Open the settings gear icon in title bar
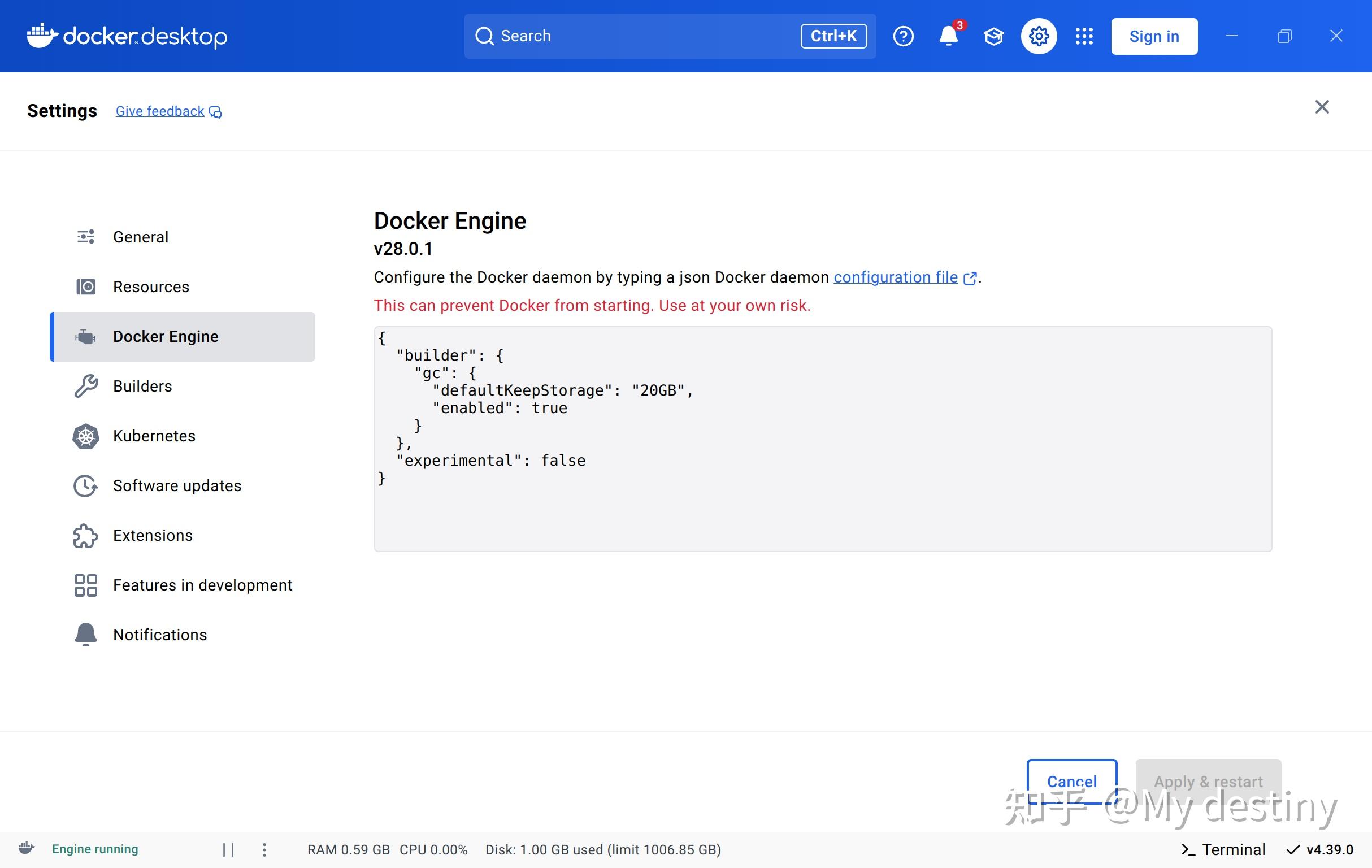This screenshot has width=1372, height=868. tap(1038, 36)
